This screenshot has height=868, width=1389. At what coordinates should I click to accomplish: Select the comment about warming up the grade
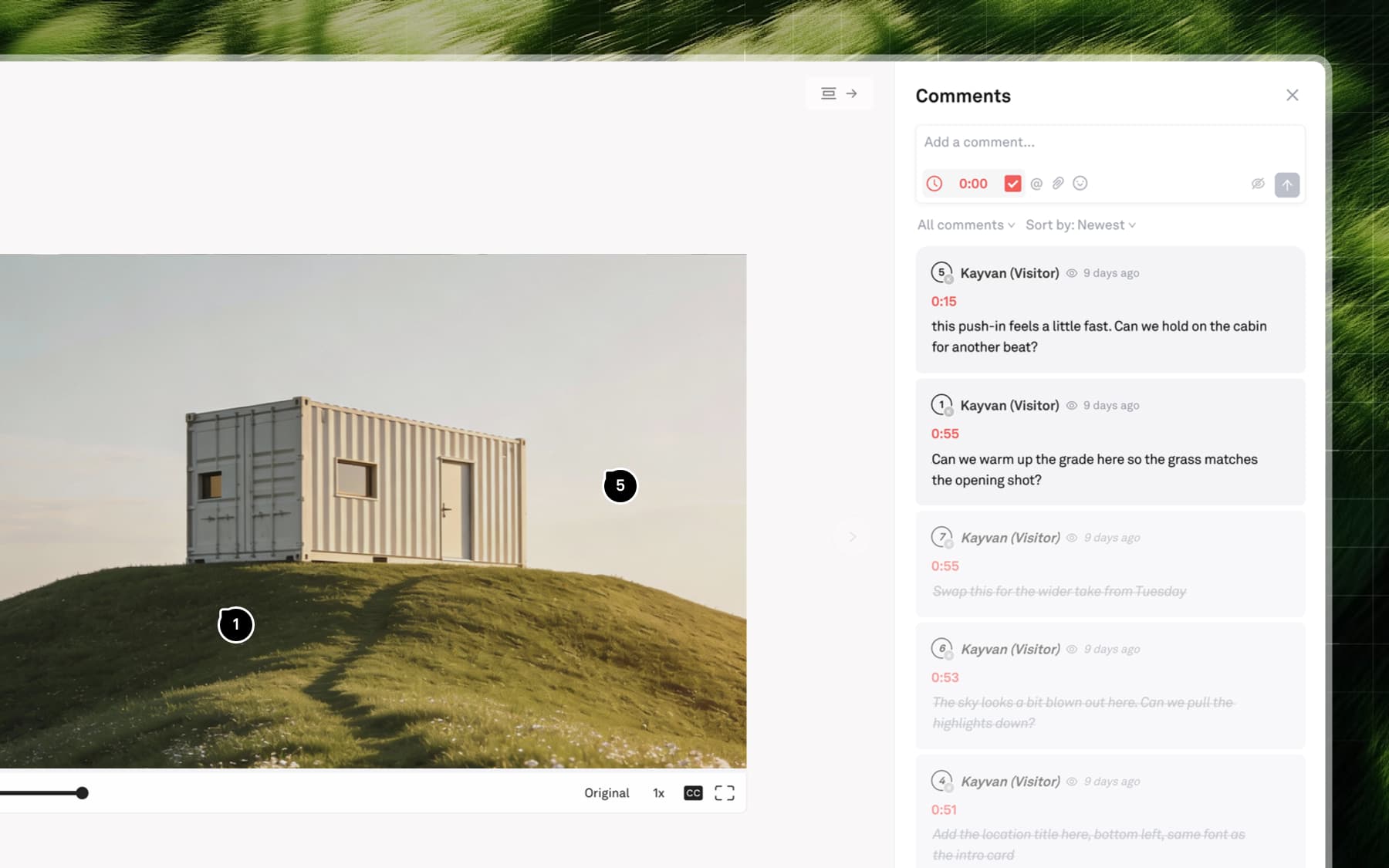point(1110,442)
